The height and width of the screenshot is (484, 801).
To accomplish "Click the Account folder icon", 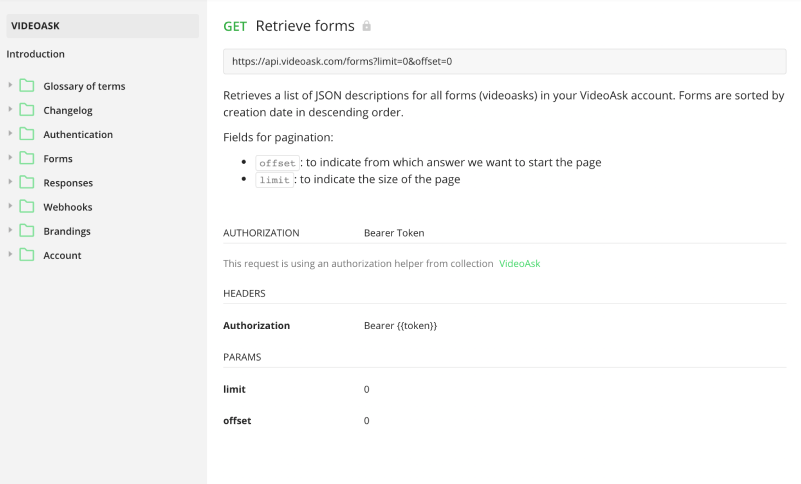I will pyautogui.click(x=26, y=255).
